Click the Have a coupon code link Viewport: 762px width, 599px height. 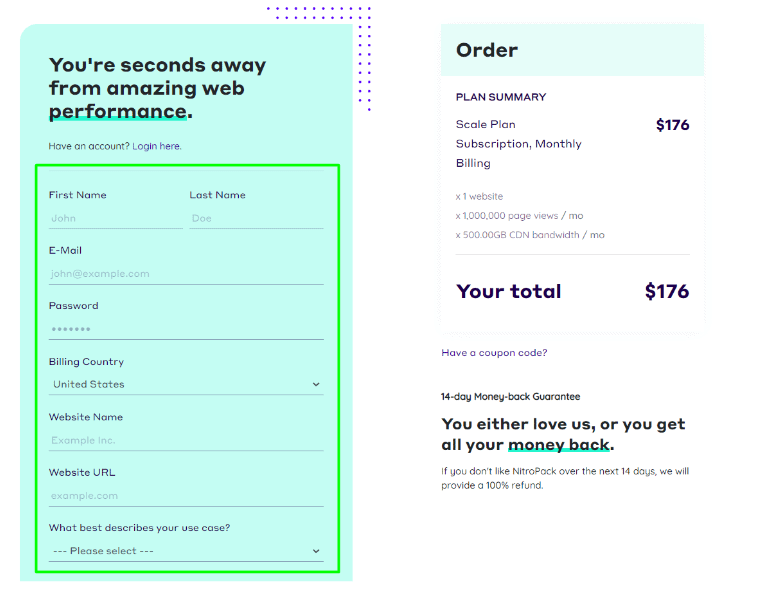tap(494, 353)
